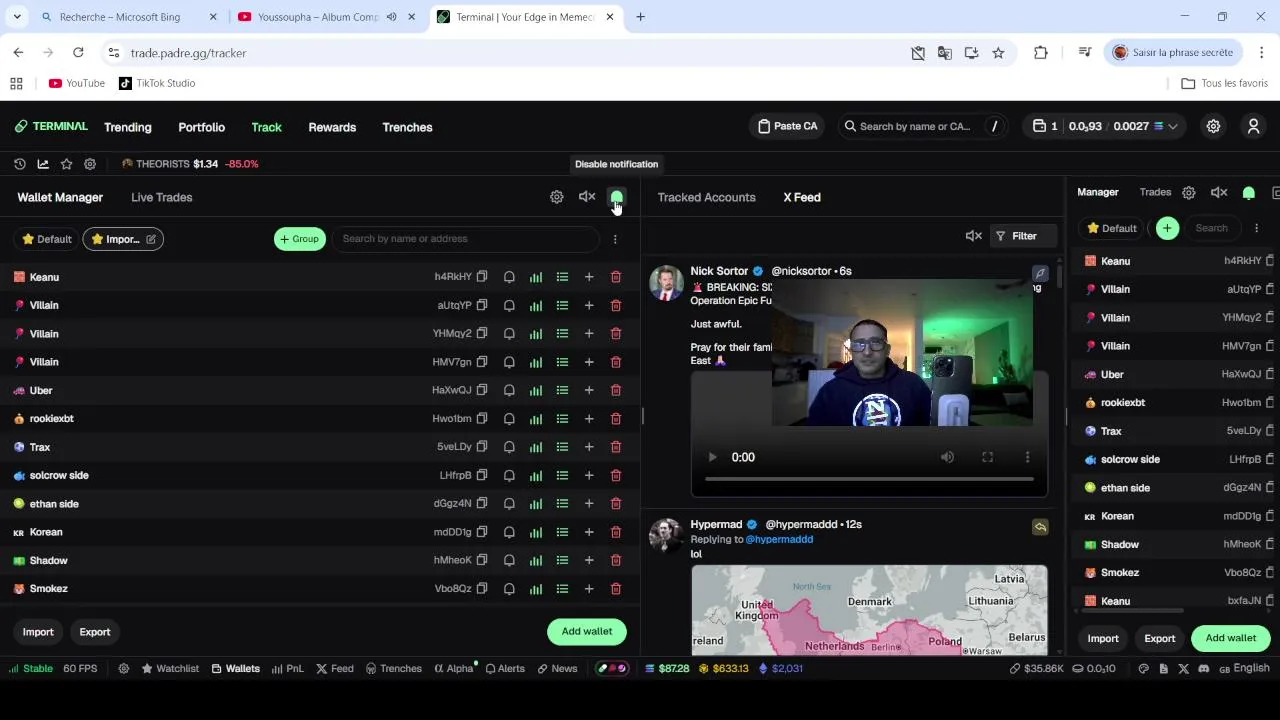Delete the Shadow wallet

[x=616, y=560]
